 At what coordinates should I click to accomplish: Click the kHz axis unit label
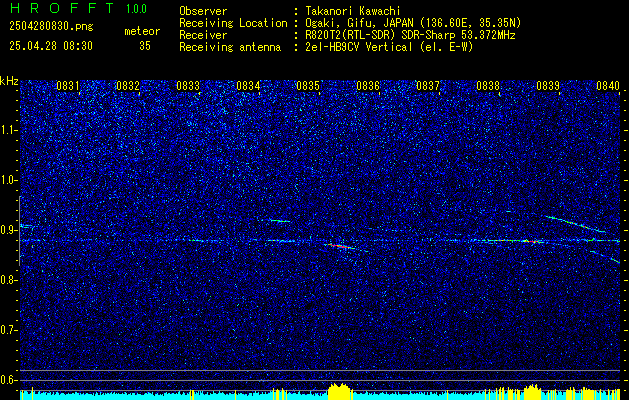tap(9, 81)
